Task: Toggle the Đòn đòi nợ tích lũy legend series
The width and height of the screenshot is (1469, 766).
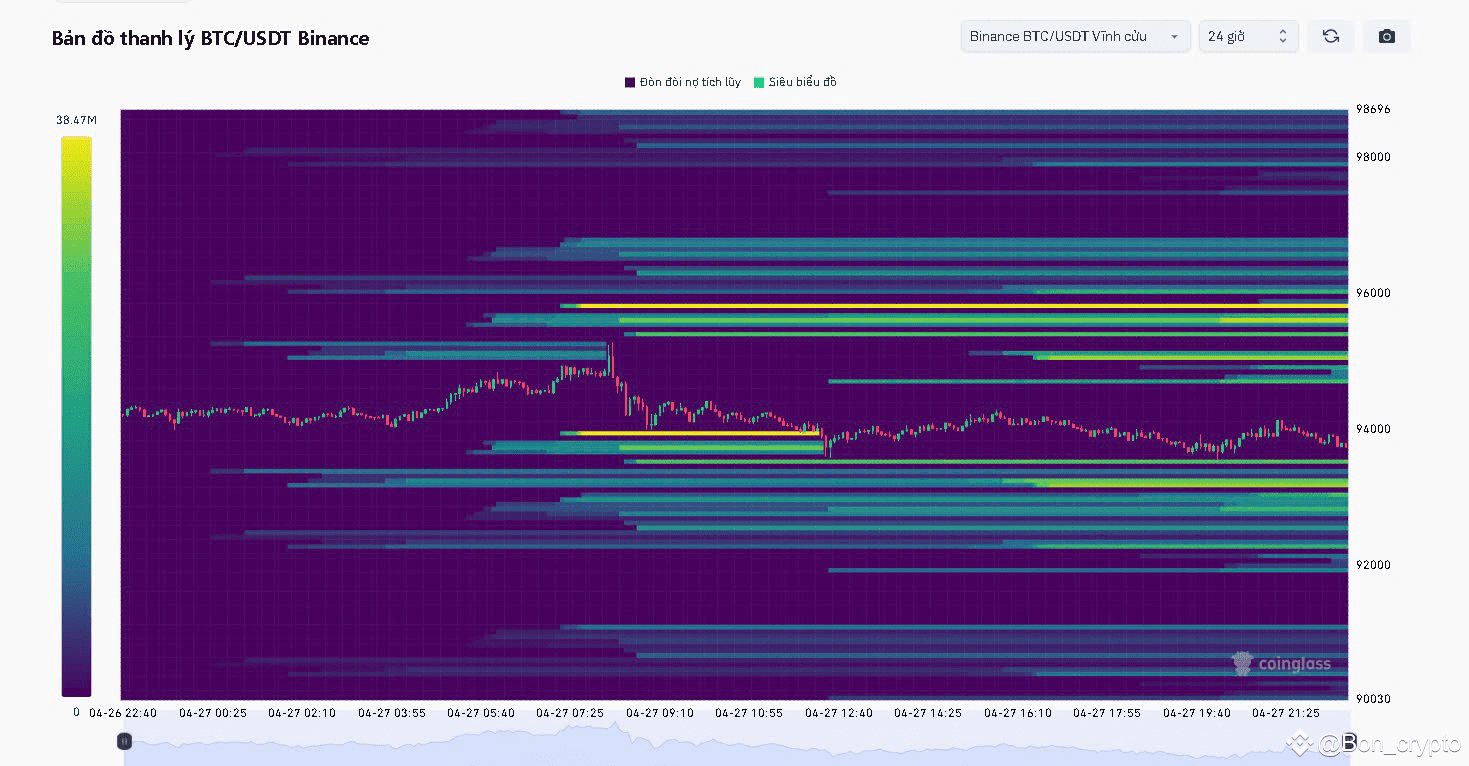Action: click(x=683, y=82)
